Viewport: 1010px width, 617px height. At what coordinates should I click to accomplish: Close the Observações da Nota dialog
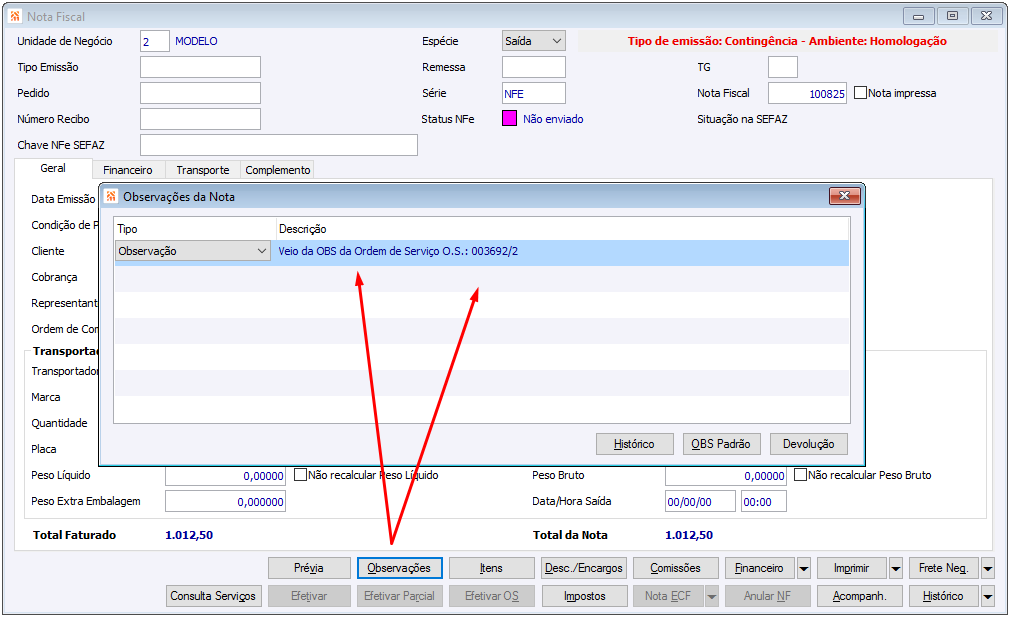[x=844, y=196]
